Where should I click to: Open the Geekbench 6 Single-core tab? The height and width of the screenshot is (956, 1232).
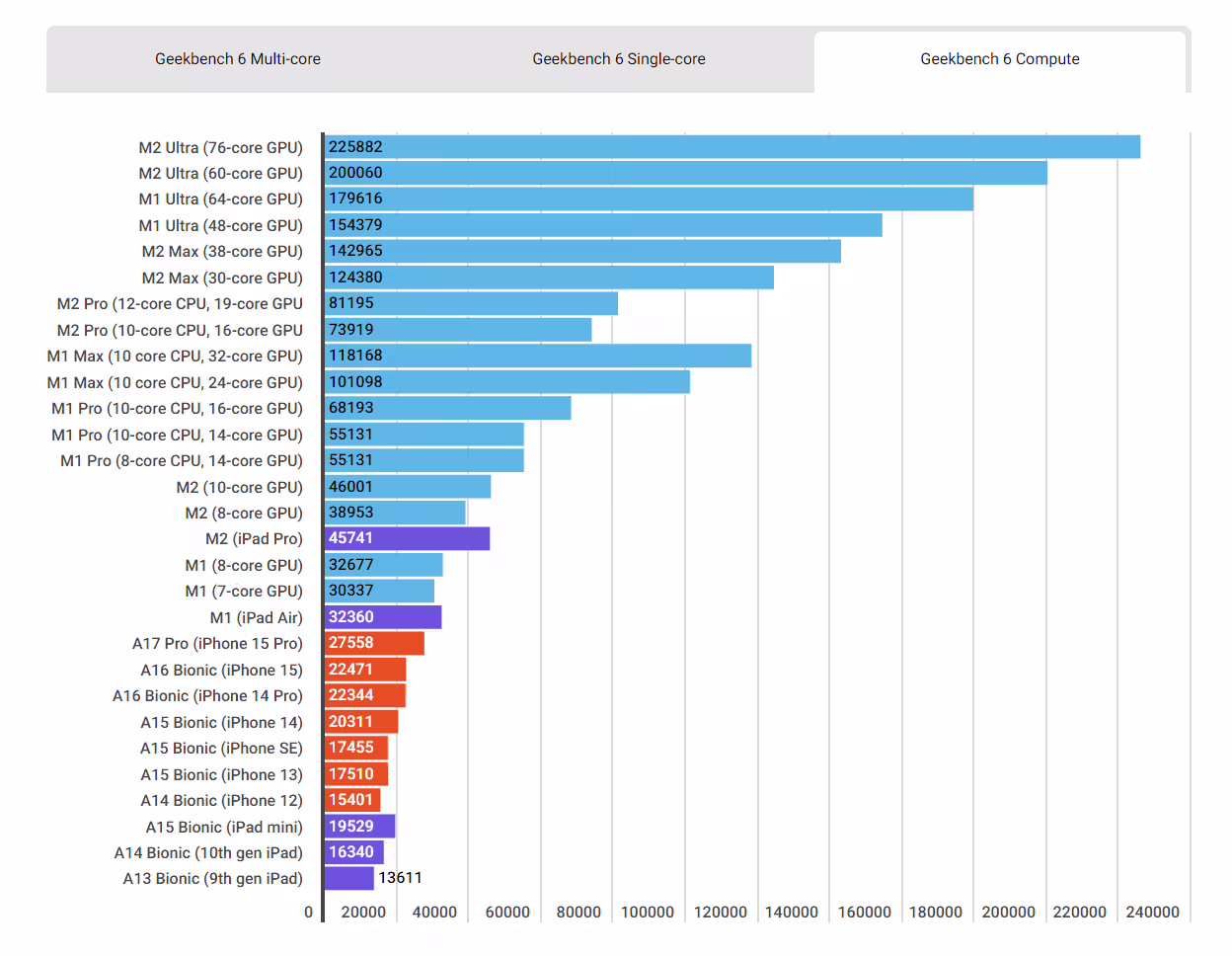click(619, 59)
